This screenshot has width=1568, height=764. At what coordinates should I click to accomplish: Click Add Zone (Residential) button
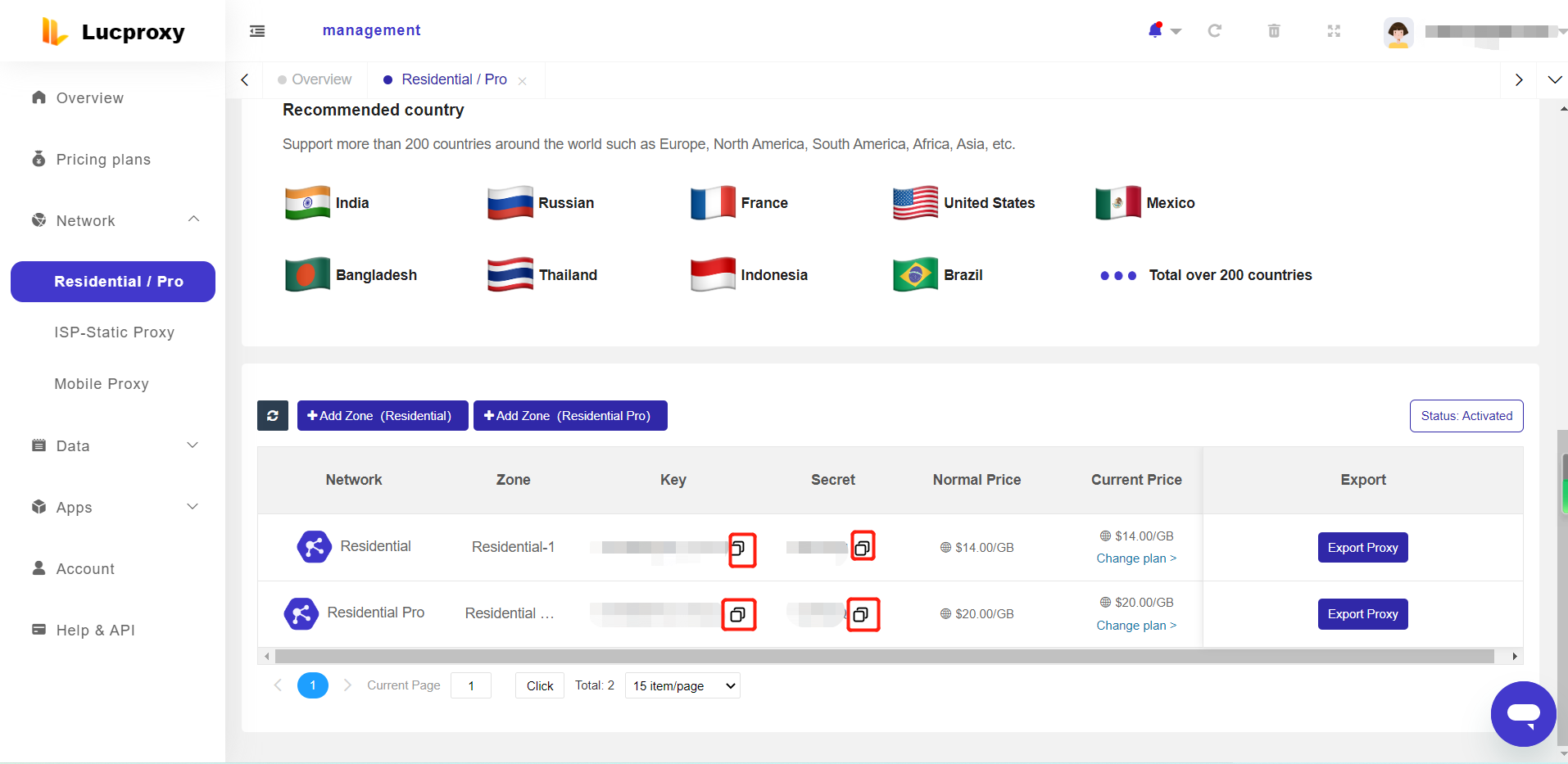point(383,415)
